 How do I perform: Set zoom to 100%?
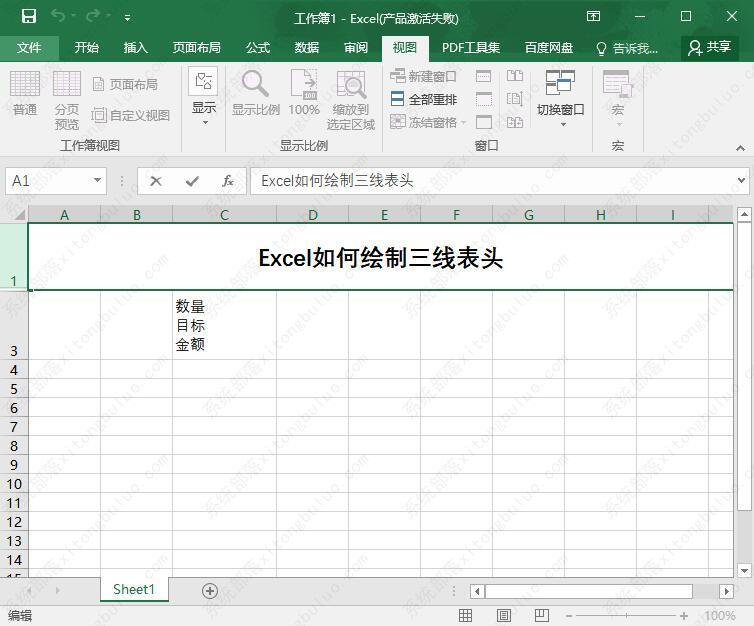304,98
